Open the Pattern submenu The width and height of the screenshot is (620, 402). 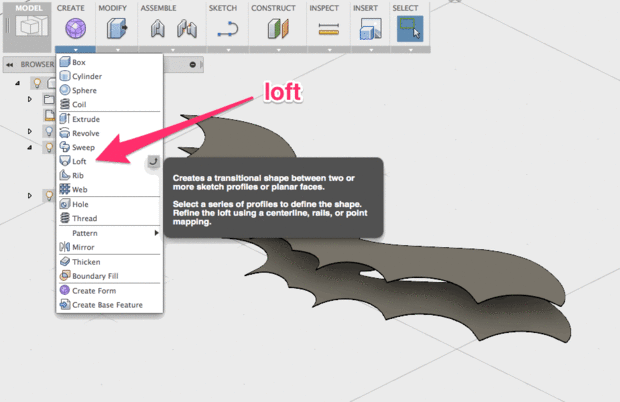point(110,233)
